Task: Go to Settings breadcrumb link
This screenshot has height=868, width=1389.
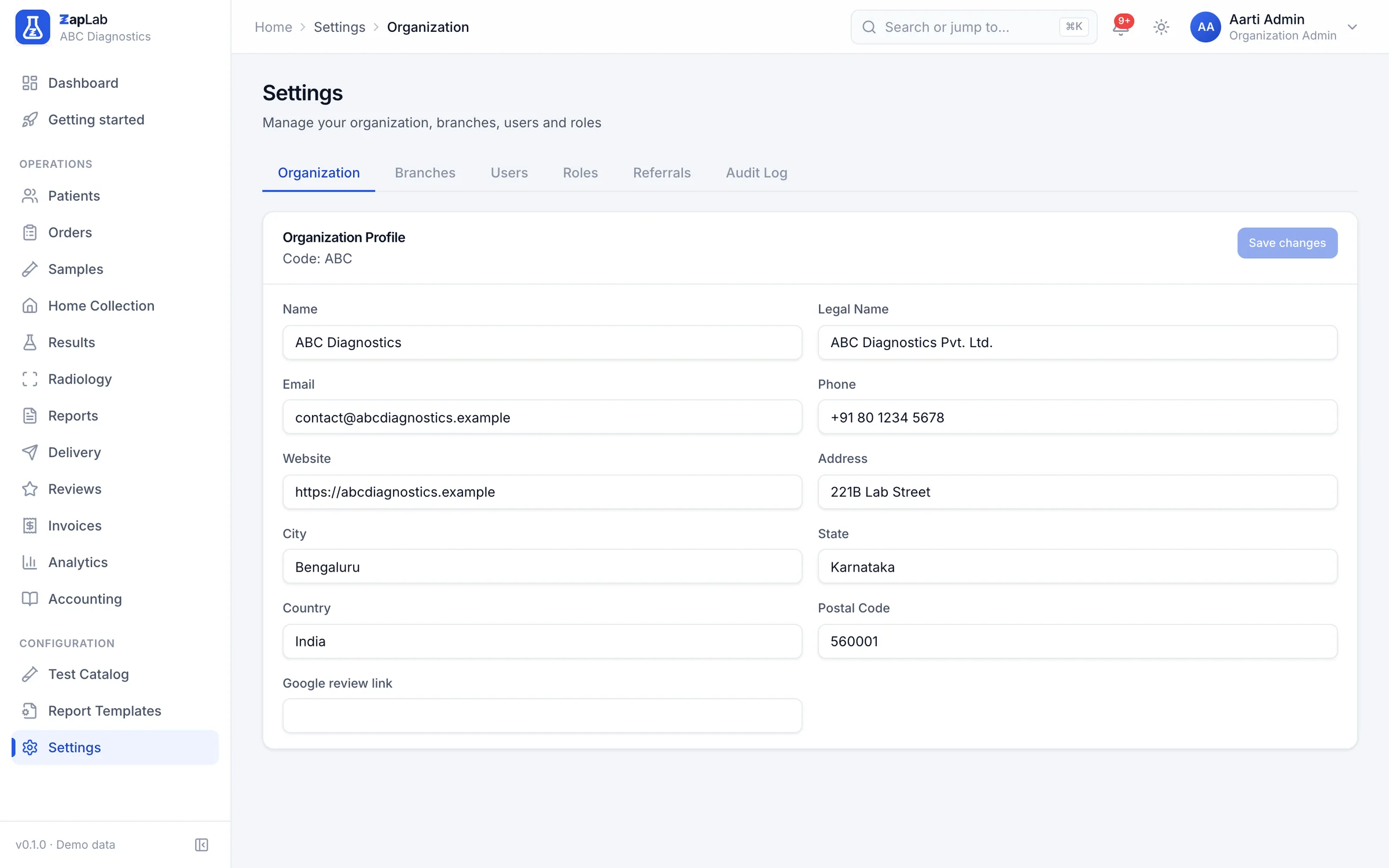Action: (339, 27)
